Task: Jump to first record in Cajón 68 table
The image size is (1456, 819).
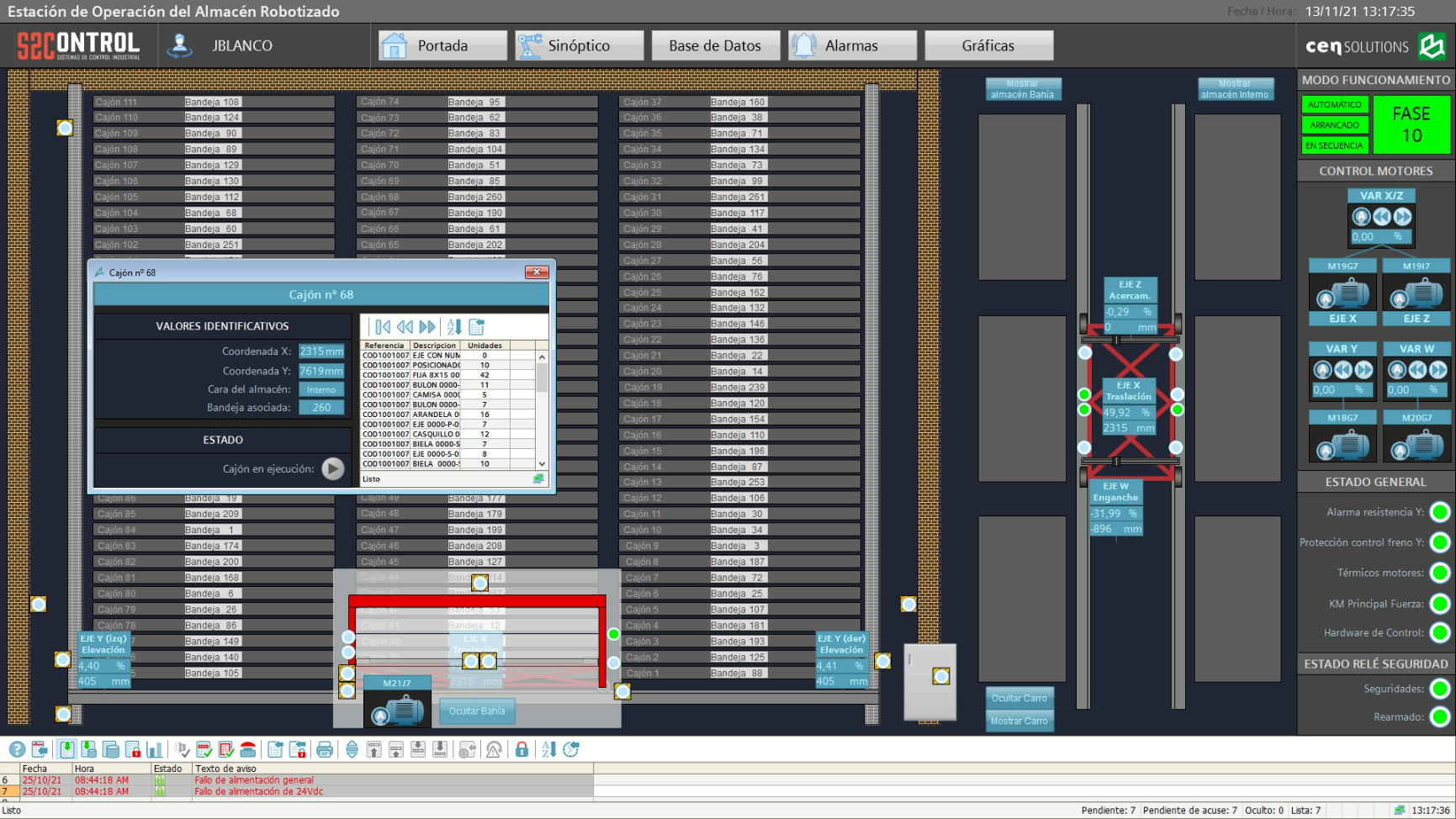Action: (x=383, y=327)
